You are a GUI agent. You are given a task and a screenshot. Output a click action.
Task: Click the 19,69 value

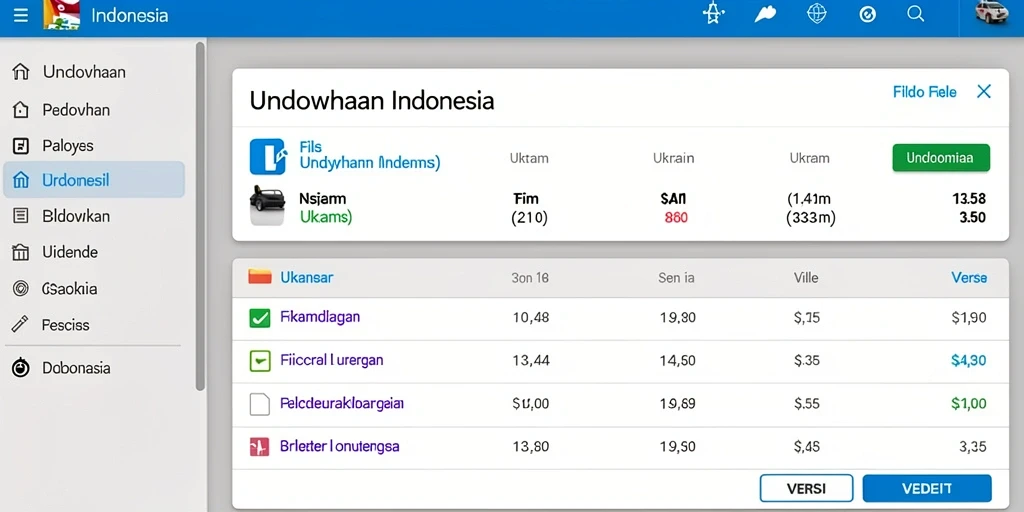[x=677, y=404]
